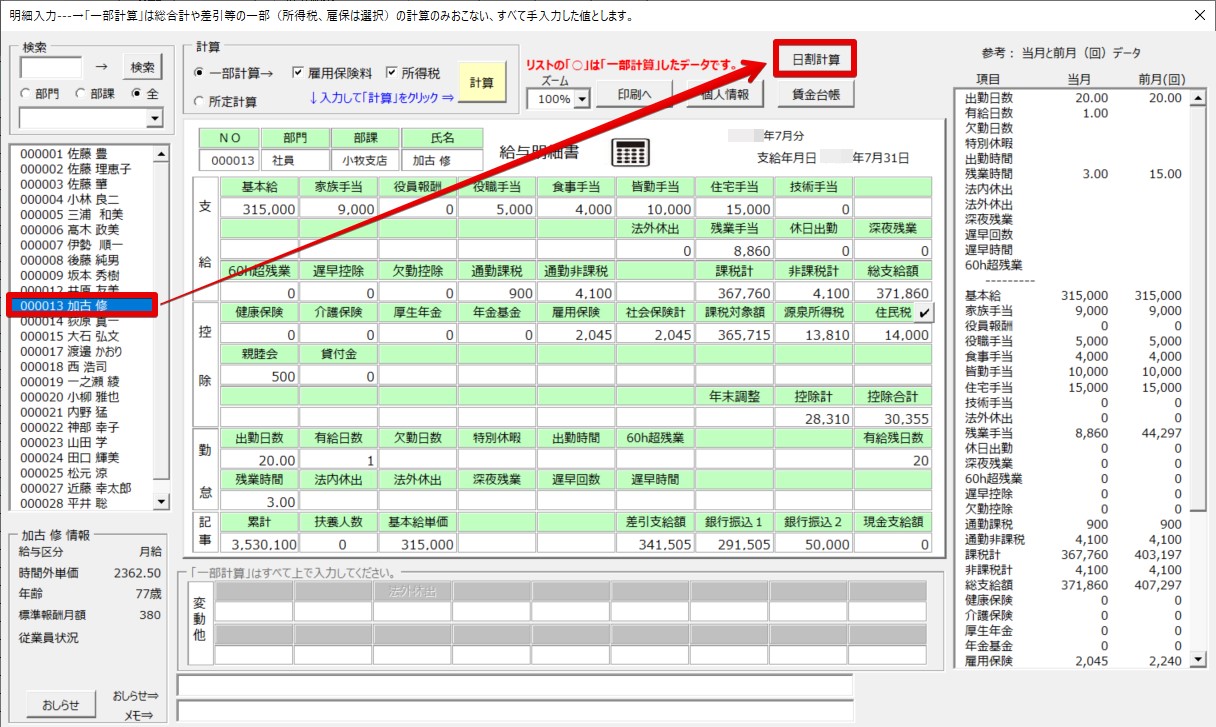Click the reference data panel scroll-down arrow
The image size is (1216, 727).
tap(1198, 660)
